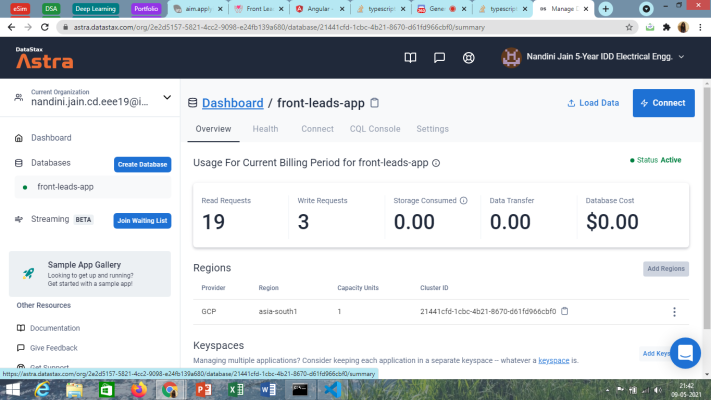Copy the Cluster ID with clipboard icon
The width and height of the screenshot is (711, 400).
(x=565, y=311)
